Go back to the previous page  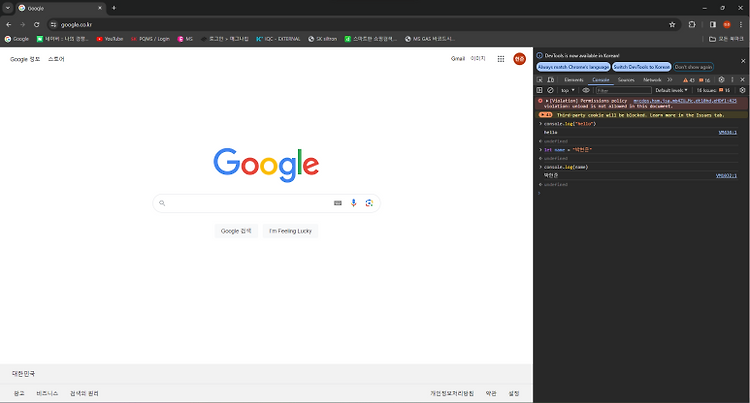pyautogui.click(x=9, y=24)
